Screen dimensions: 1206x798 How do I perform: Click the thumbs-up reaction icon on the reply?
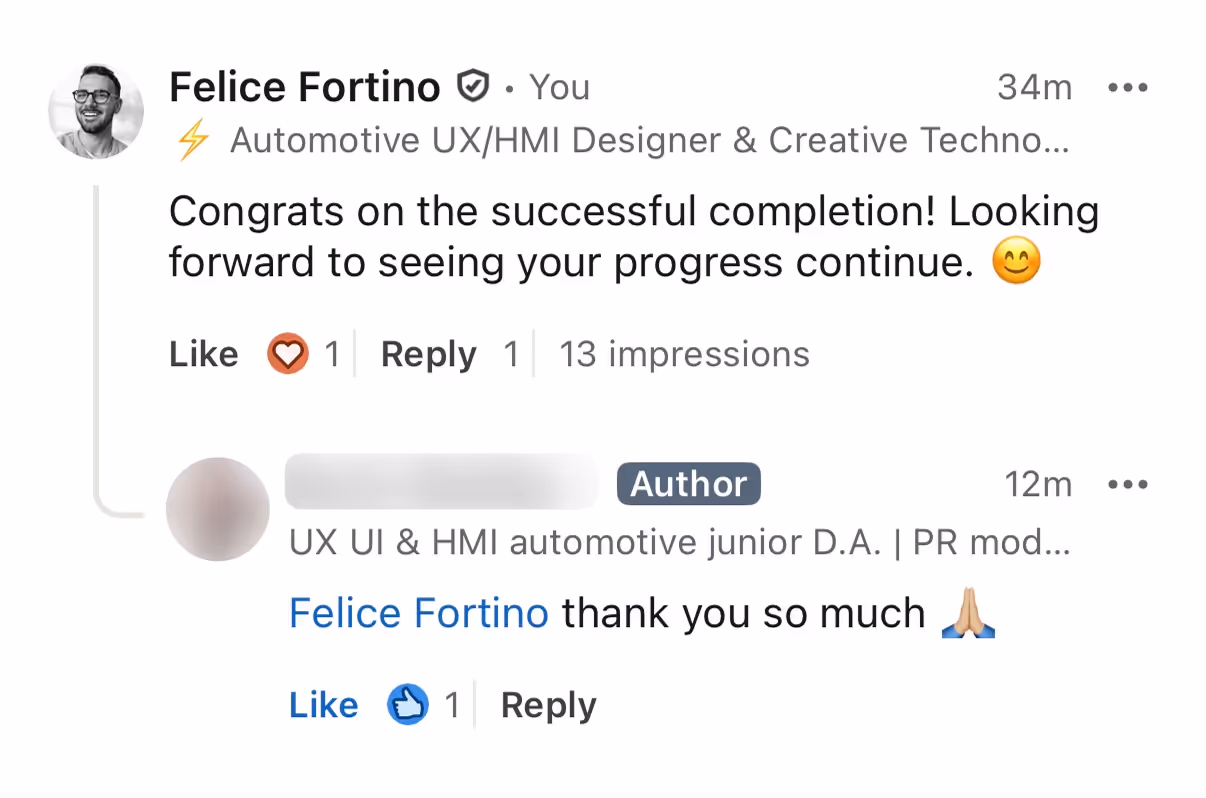pos(408,704)
